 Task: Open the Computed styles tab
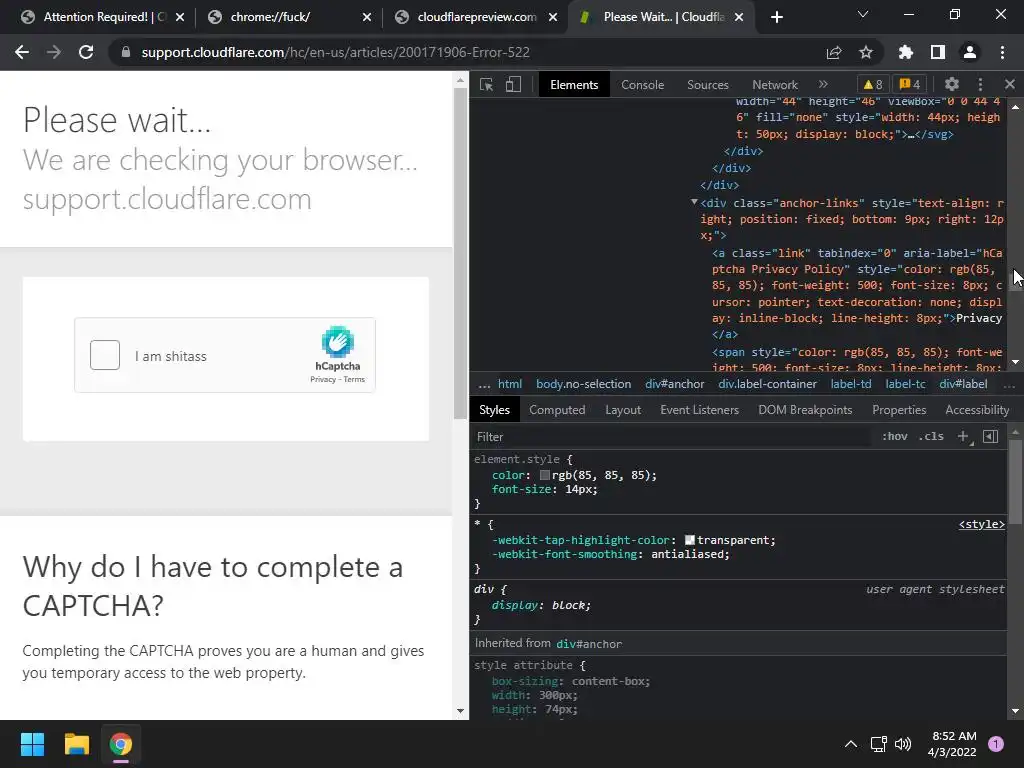pos(557,410)
